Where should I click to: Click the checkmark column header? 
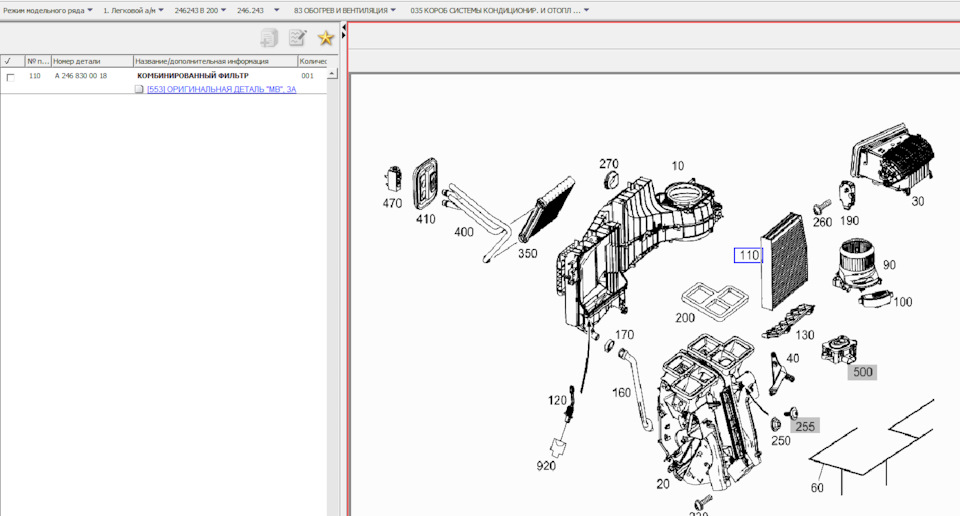pos(8,61)
